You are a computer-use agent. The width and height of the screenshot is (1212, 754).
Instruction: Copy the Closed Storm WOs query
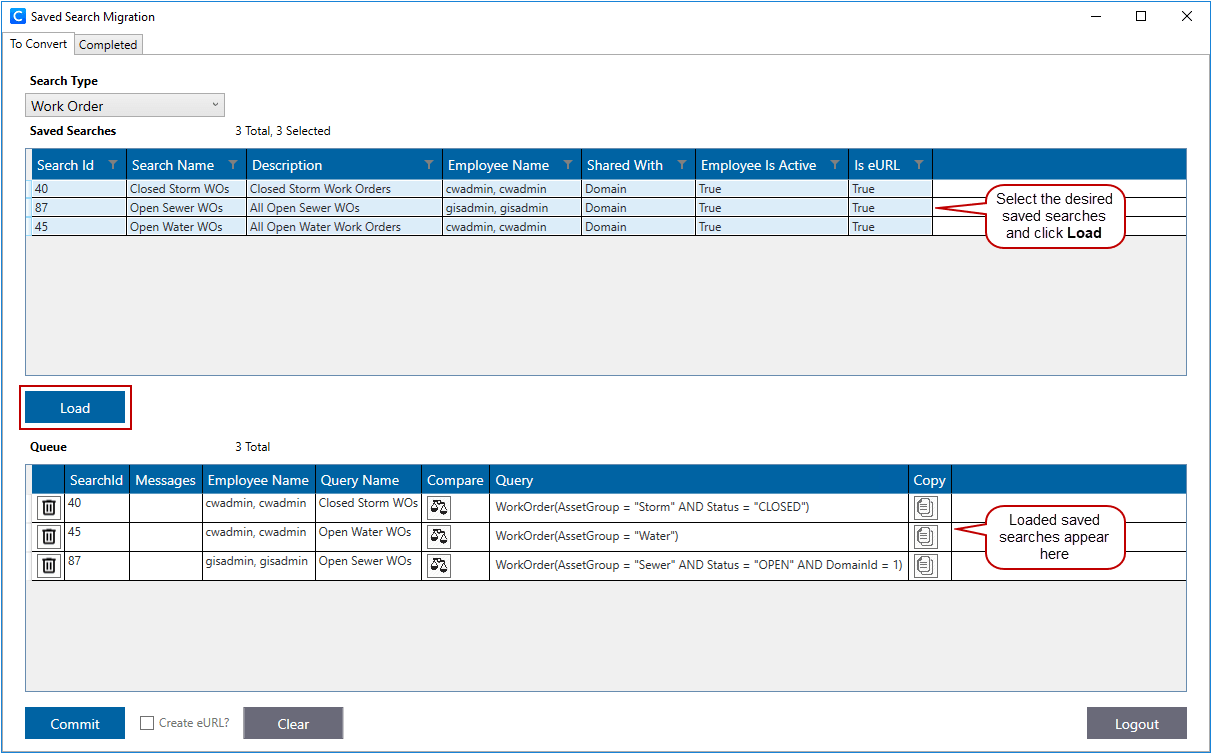pos(926,507)
